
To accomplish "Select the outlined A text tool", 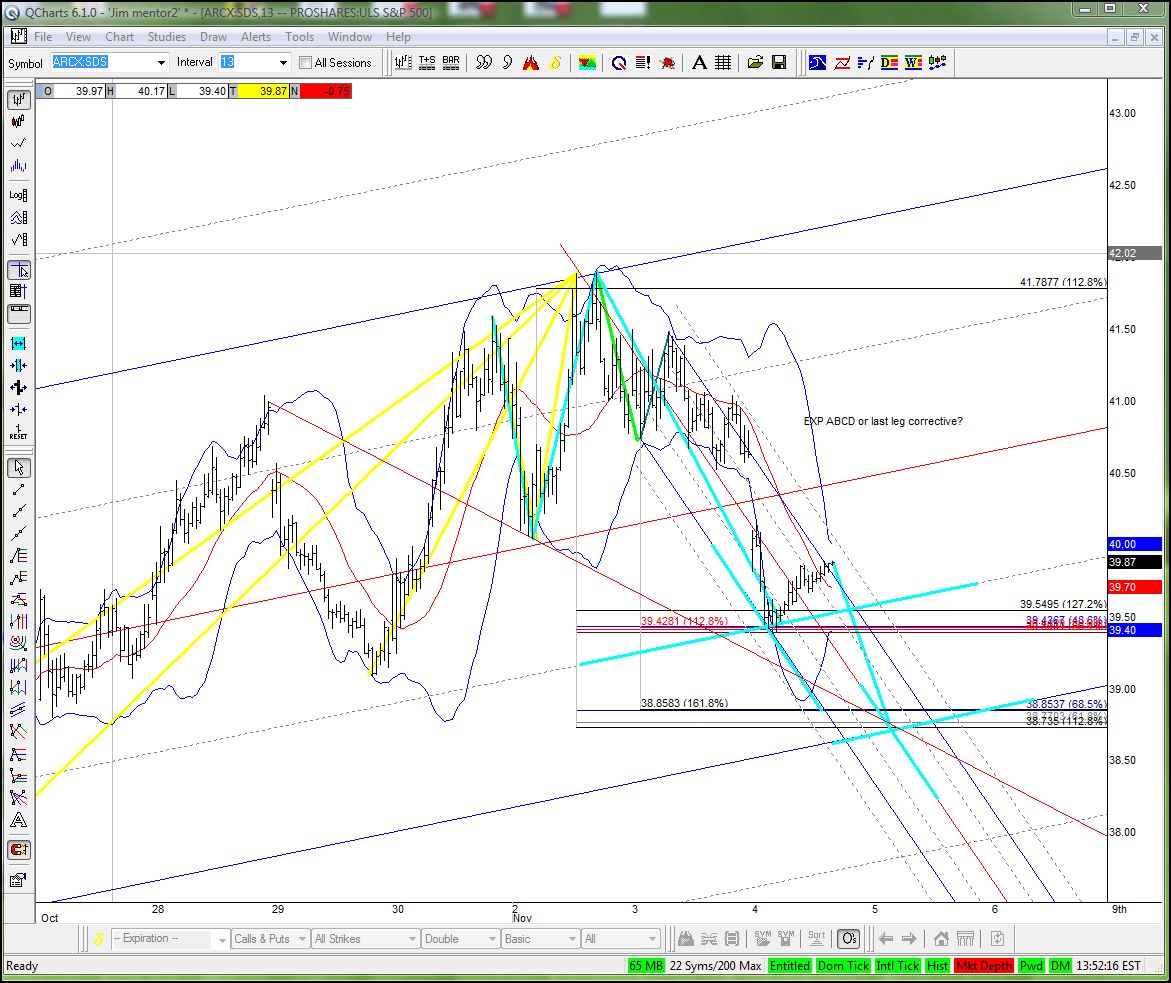I will click(x=19, y=820).
